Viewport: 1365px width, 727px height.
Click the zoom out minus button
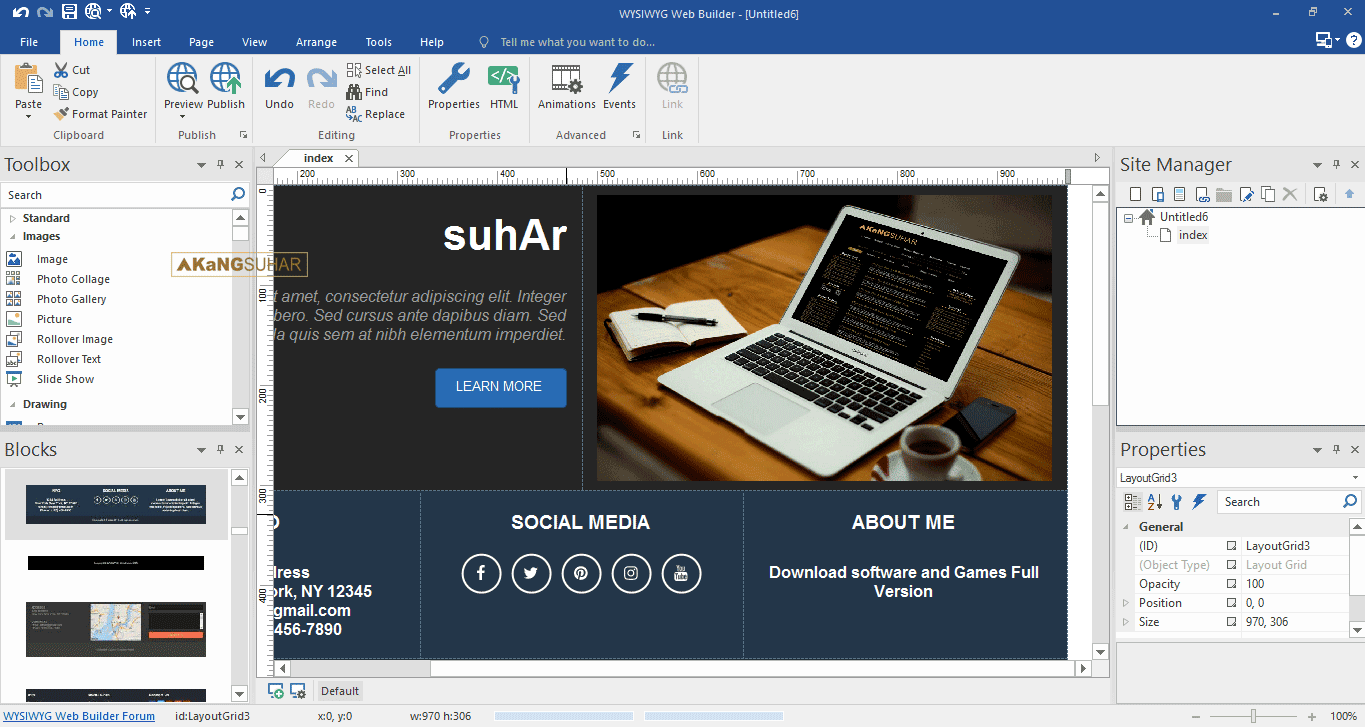(x=1196, y=716)
